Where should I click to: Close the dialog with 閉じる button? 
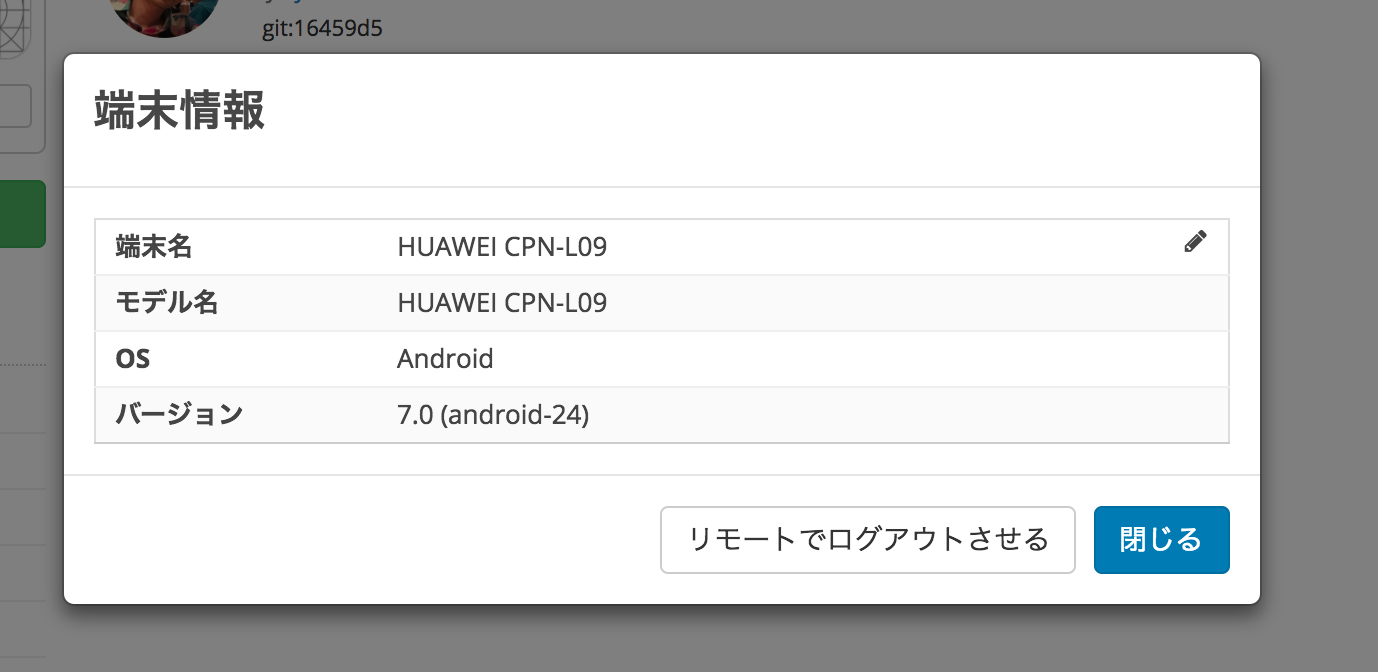tap(1161, 540)
